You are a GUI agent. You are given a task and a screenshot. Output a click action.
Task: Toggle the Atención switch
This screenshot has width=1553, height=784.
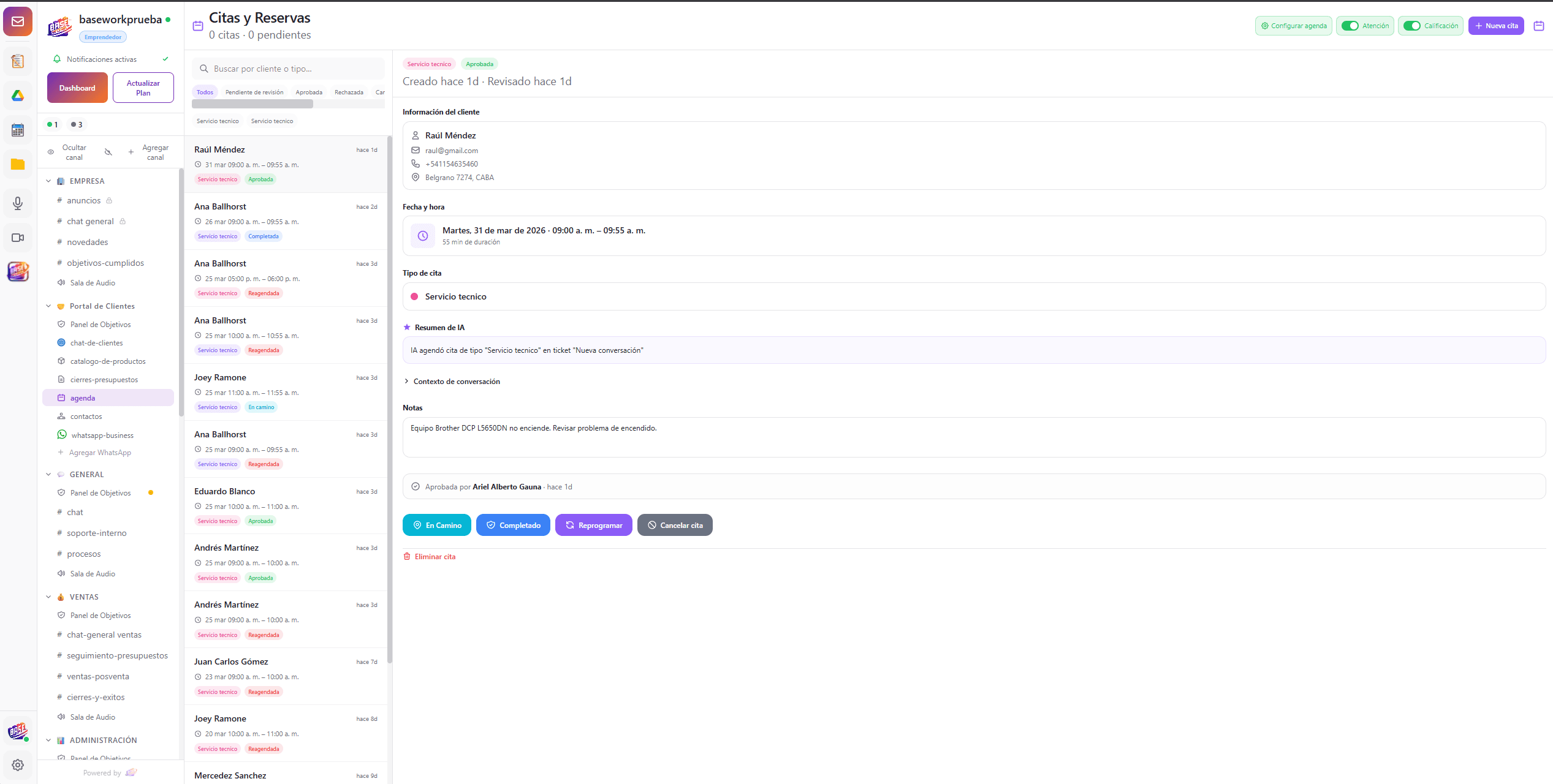1350,26
